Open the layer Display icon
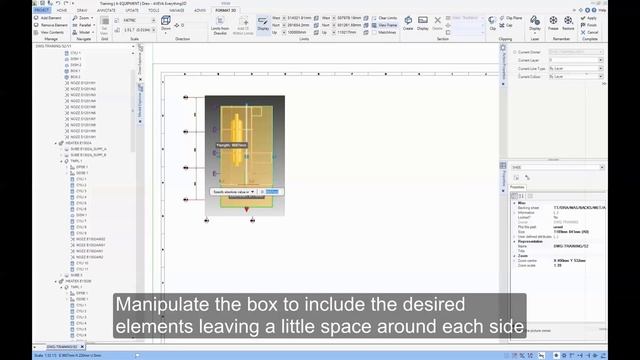 (535, 20)
